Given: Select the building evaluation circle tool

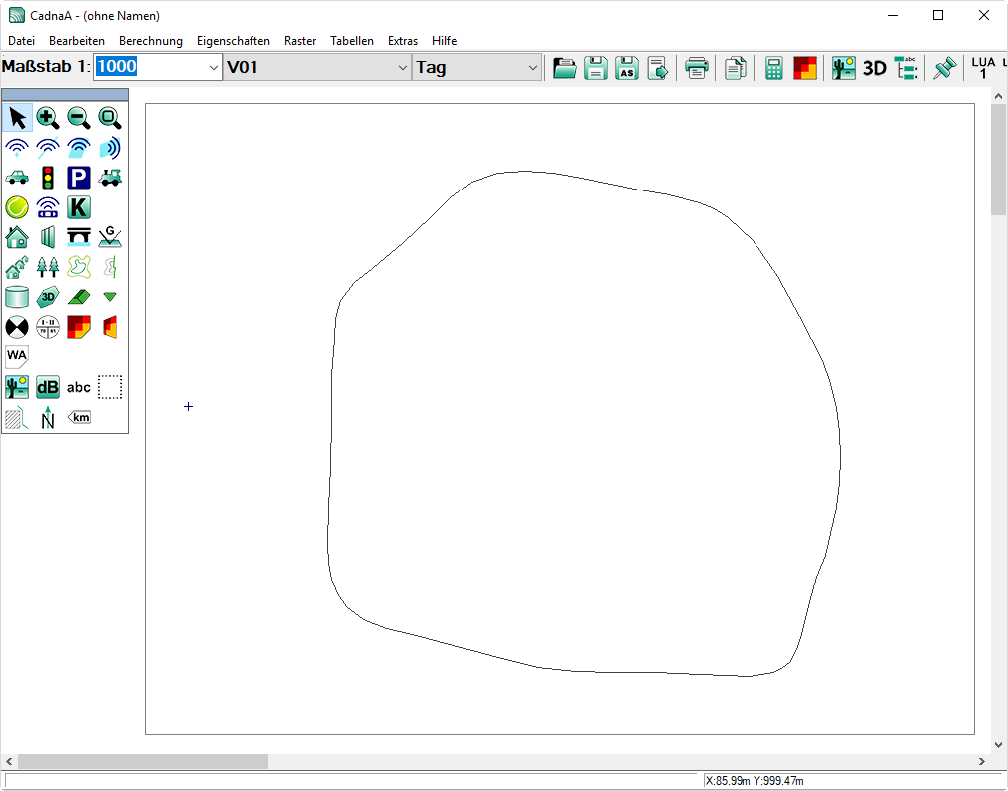Looking at the screenshot, I should click(x=48, y=327).
